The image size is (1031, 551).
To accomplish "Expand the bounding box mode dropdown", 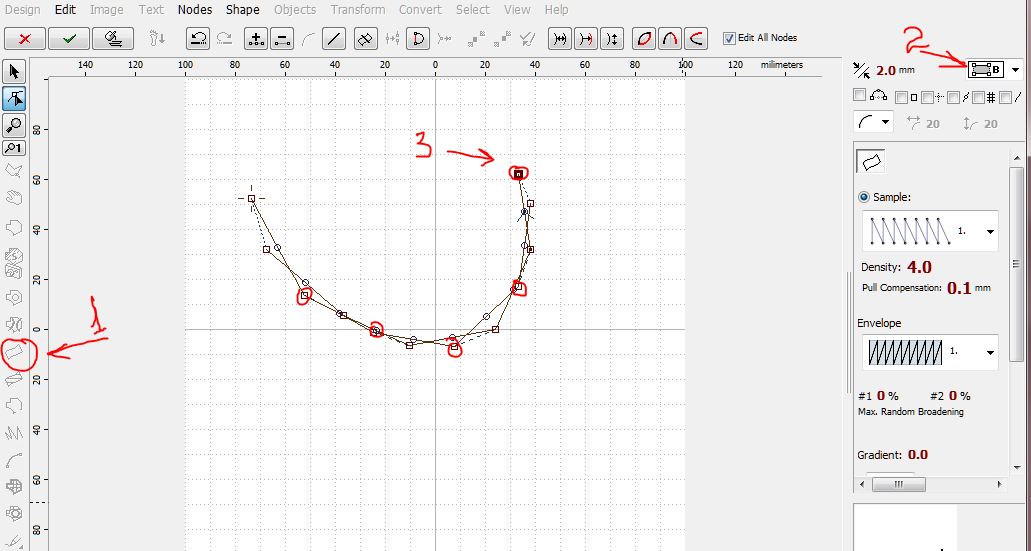I will pos(1016,70).
